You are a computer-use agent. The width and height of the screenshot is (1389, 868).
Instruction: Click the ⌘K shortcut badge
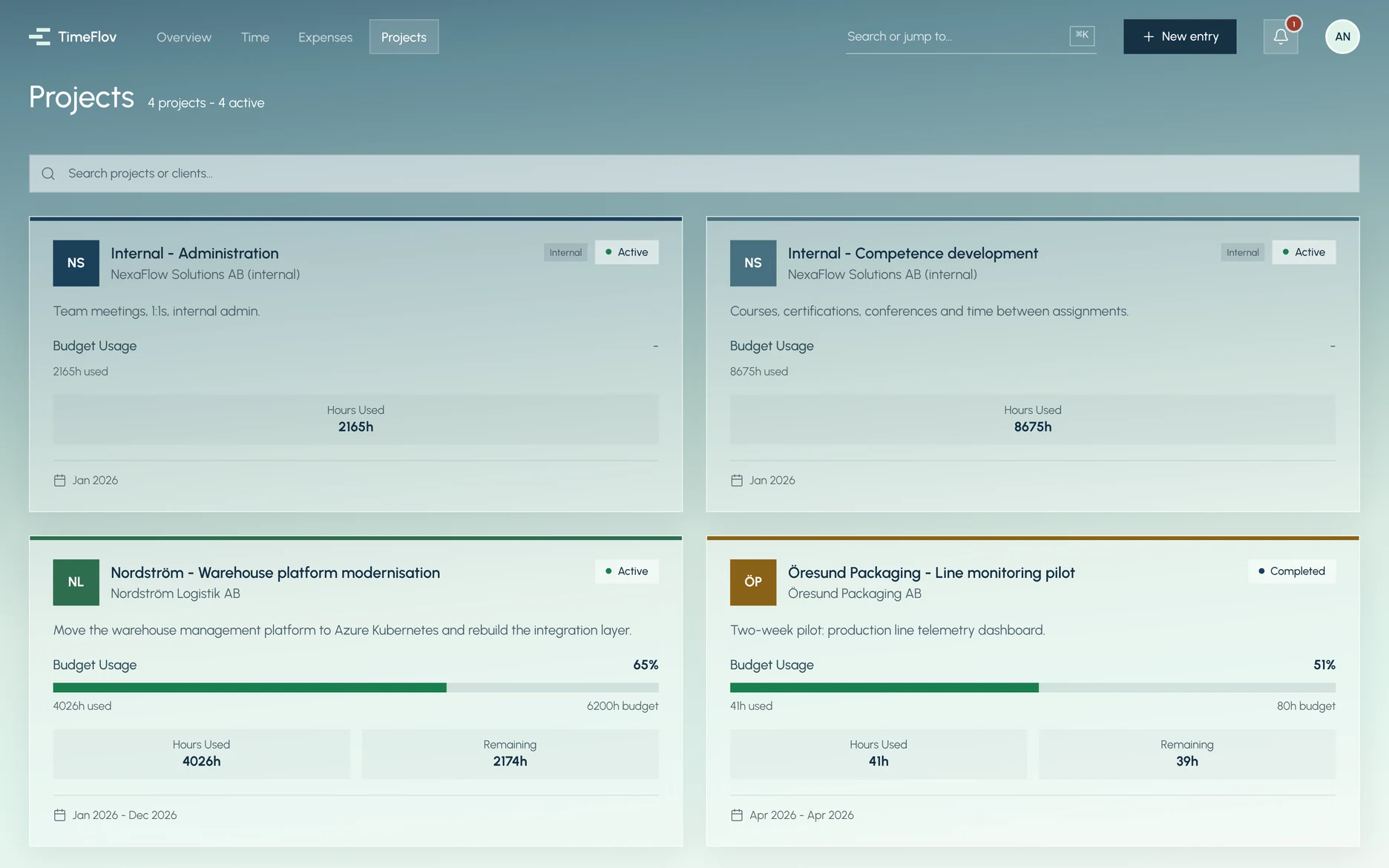click(1082, 36)
